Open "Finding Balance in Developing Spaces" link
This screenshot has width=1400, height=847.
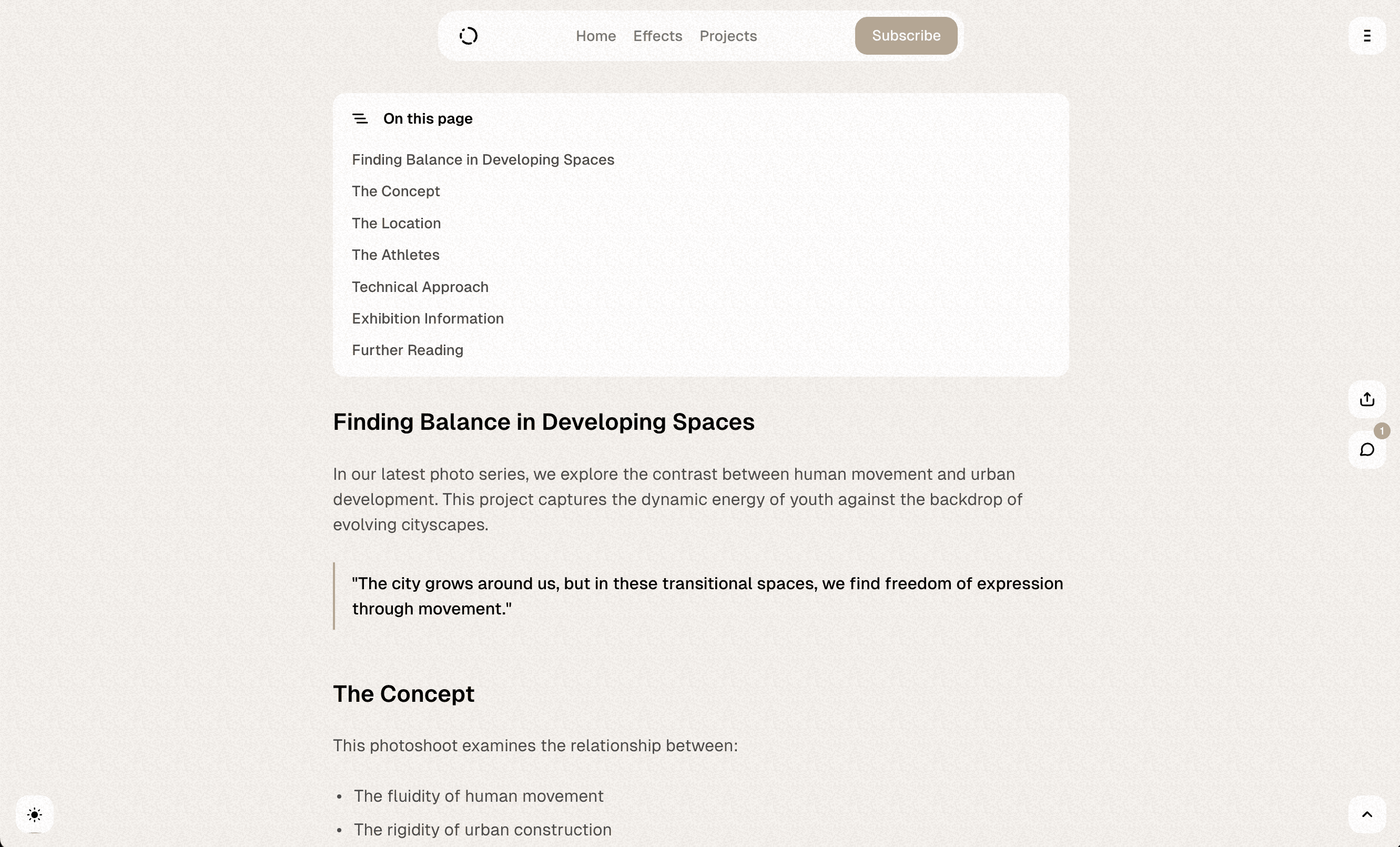click(482, 160)
